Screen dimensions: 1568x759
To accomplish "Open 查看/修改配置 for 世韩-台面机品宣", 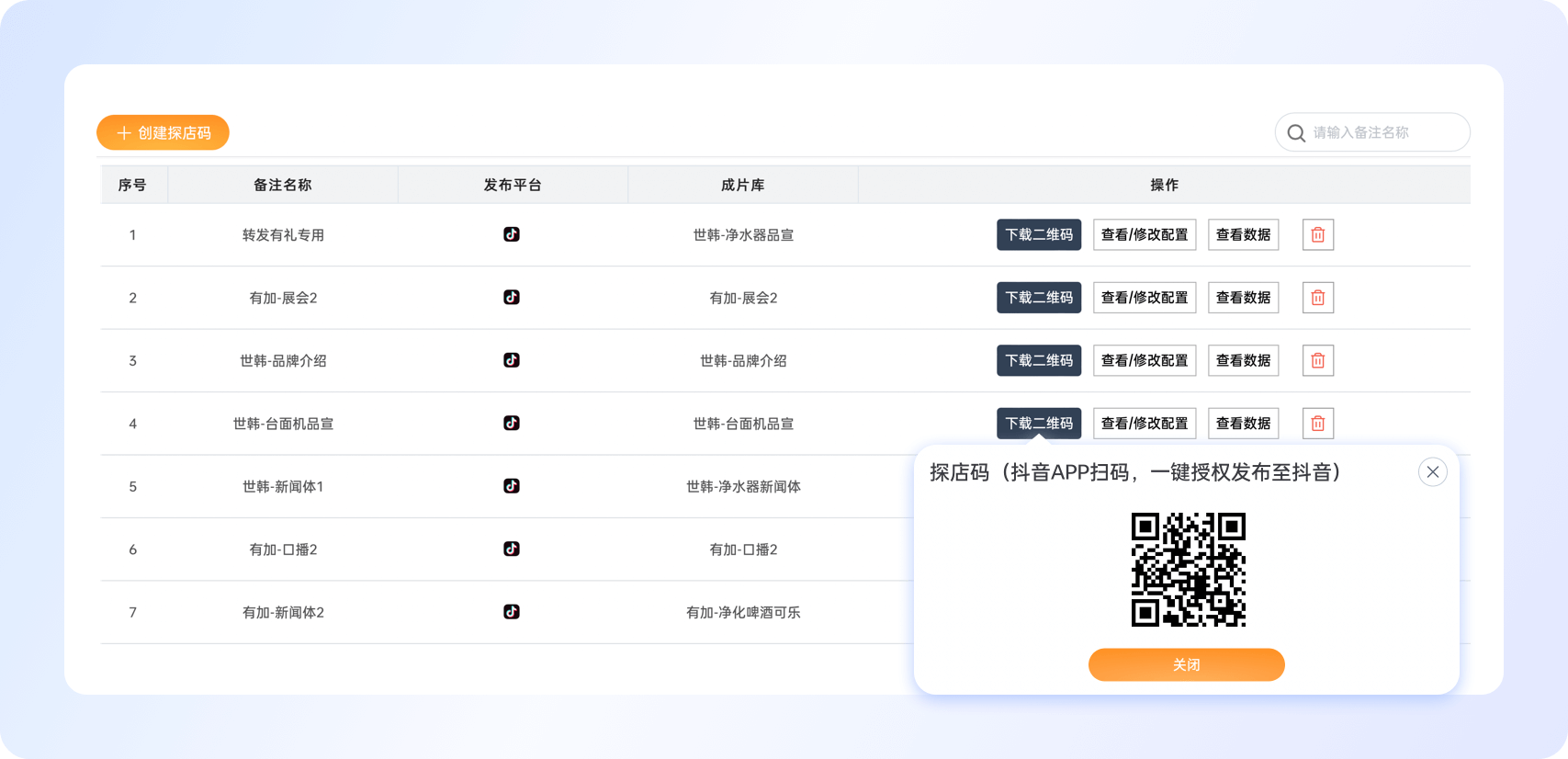I will (1145, 424).
